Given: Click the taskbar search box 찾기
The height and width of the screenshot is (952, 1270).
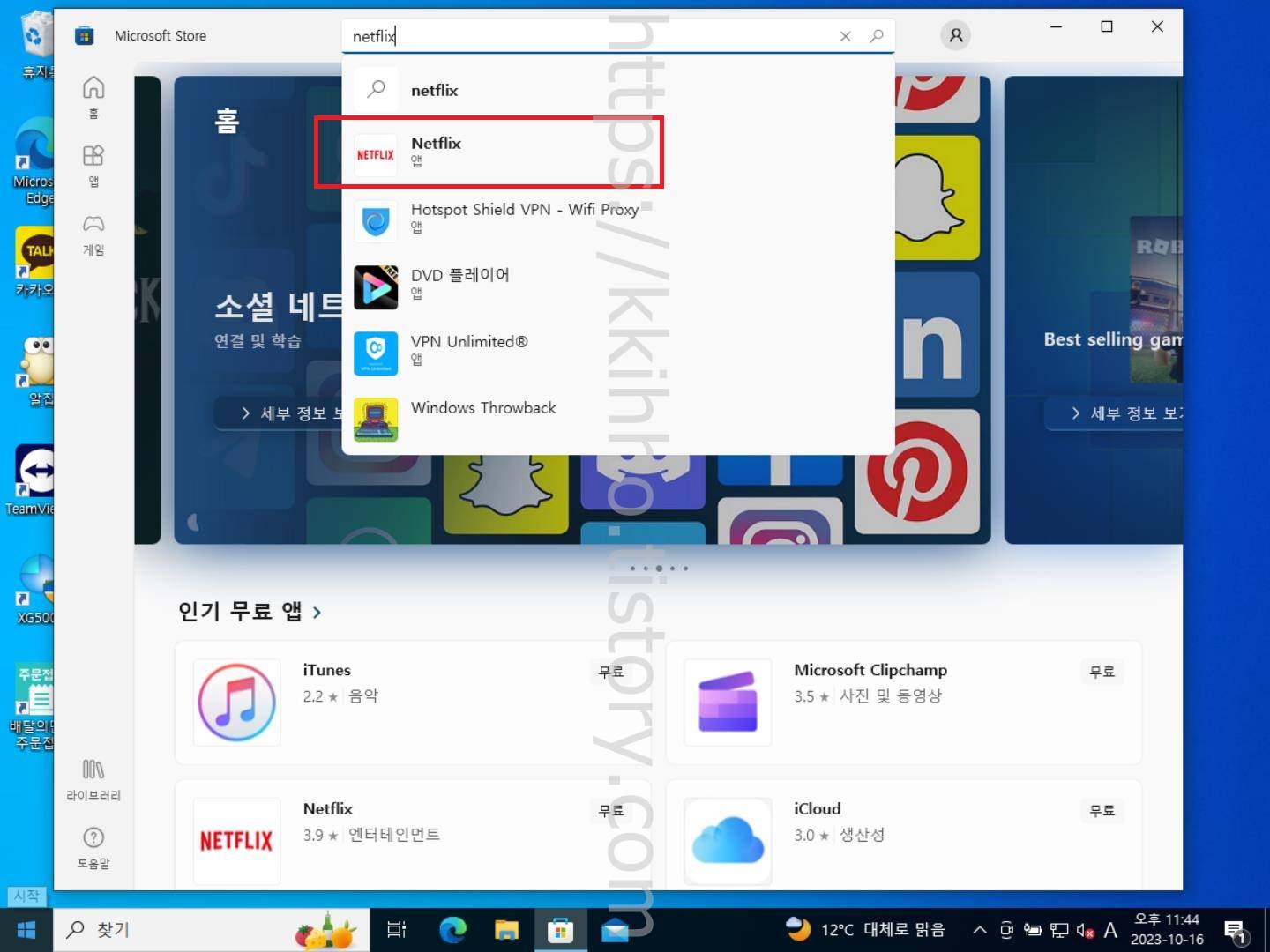Looking at the screenshot, I should (x=212, y=930).
